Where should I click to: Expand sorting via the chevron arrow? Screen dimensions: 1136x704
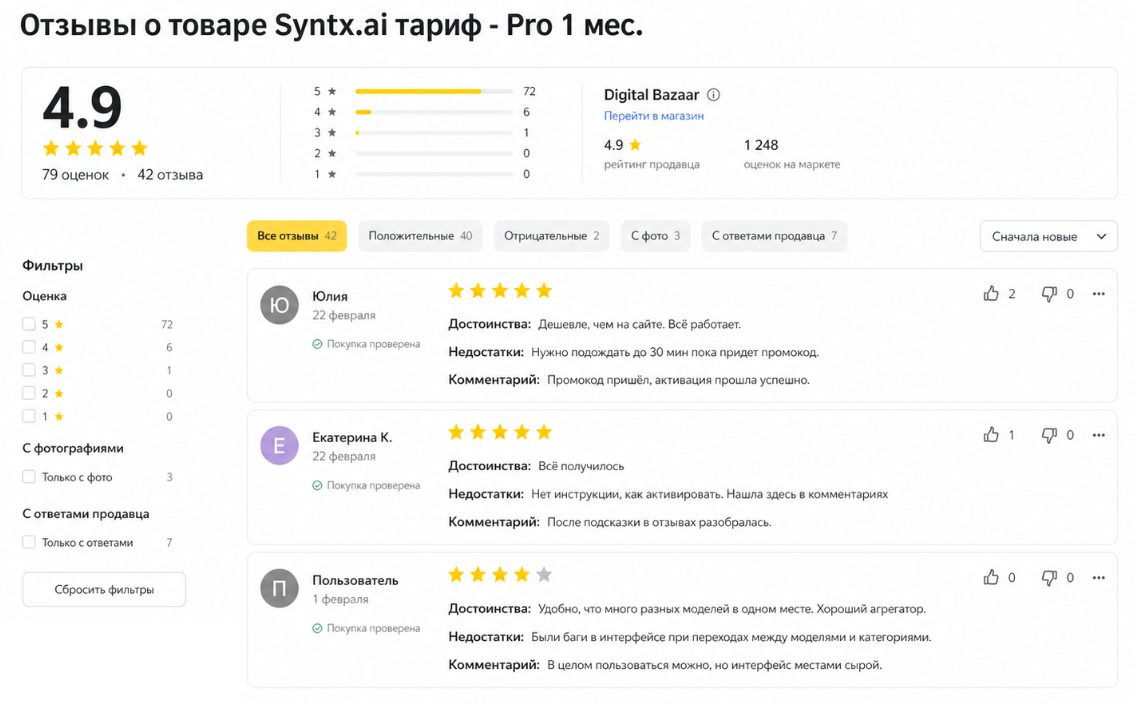1101,236
